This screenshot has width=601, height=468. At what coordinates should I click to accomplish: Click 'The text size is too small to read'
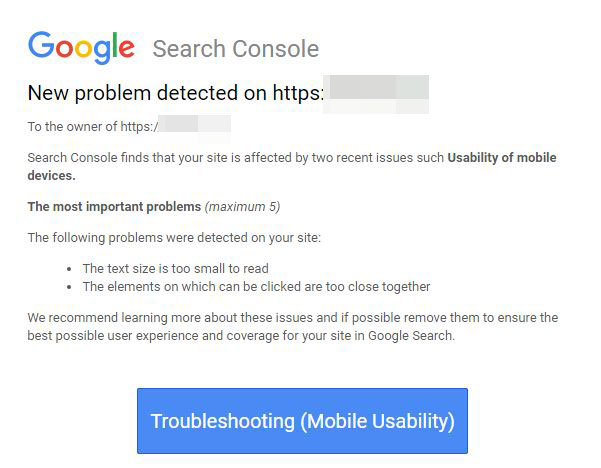(175, 268)
